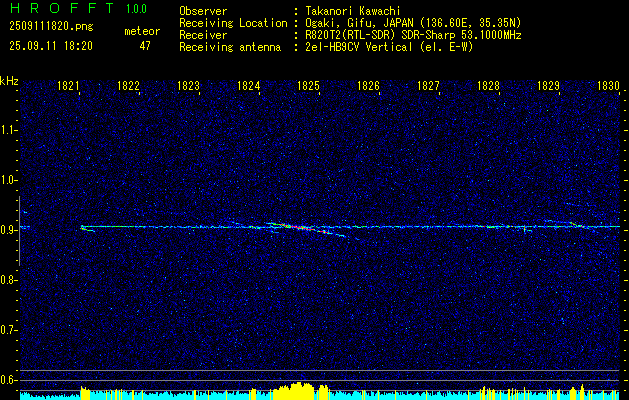629x400 pixels.
Task: Click the observer name Takanori Kawachi
Action: click(x=353, y=11)
